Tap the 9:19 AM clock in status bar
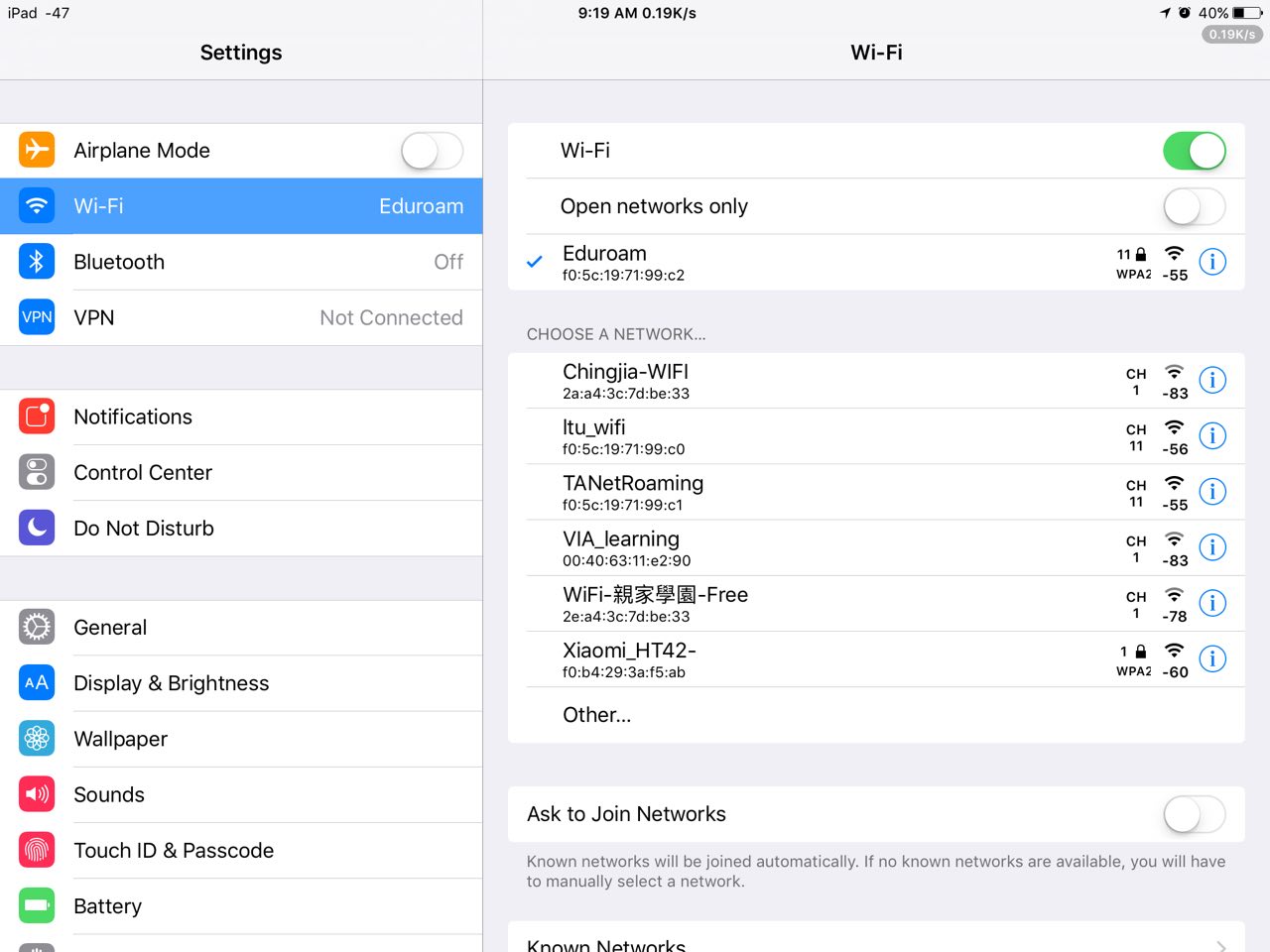Image resolution: width=1270 pixels, height=952 pixels. (607, 13)
